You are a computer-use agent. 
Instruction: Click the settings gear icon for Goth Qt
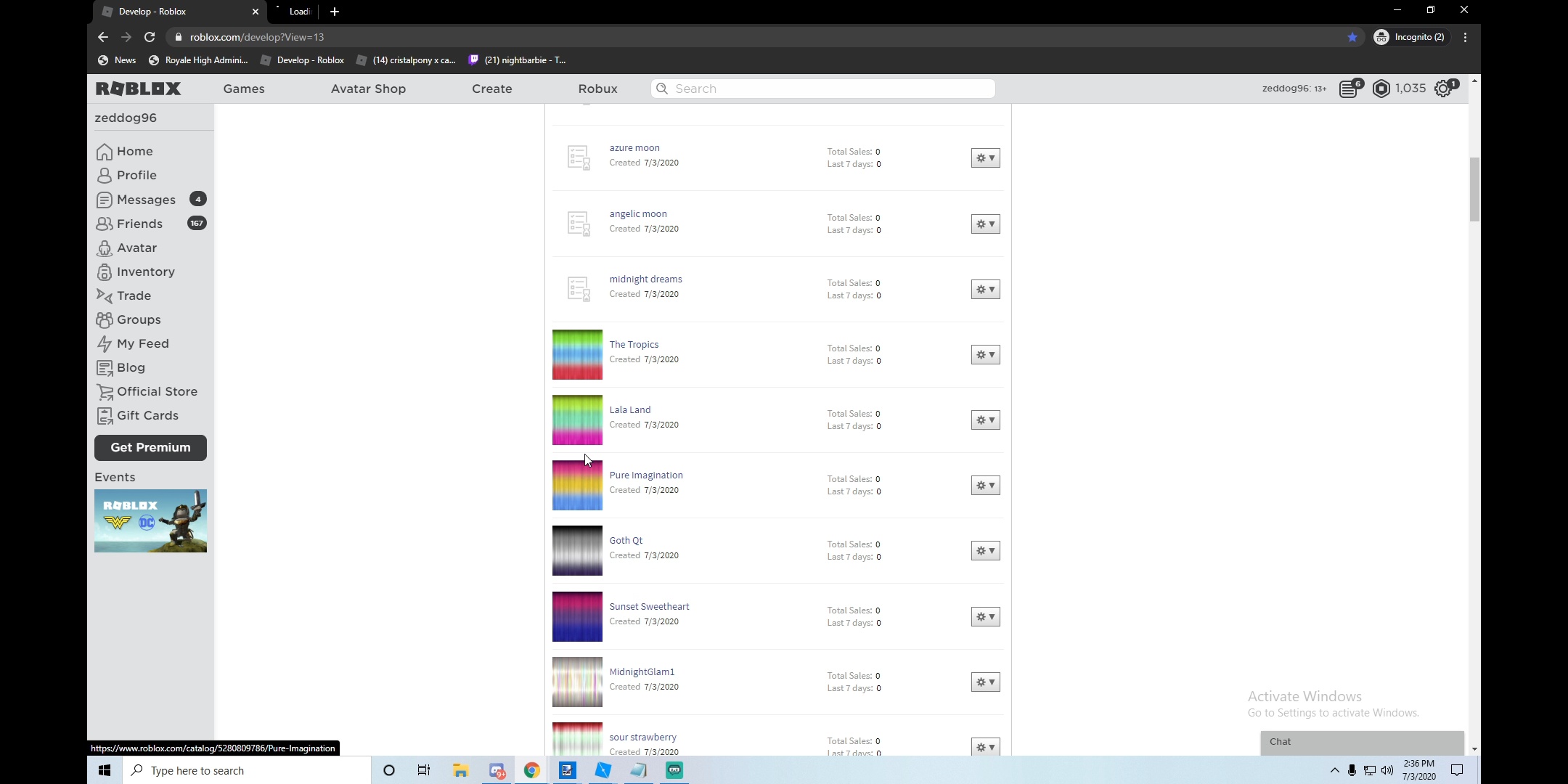(984, 550)
